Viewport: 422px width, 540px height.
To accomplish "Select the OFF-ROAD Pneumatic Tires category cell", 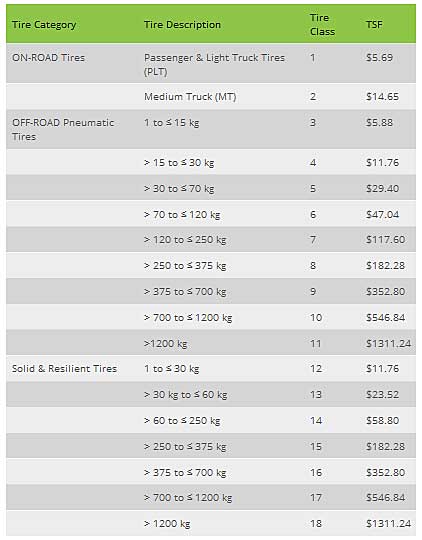I will (x=63, y=129).
